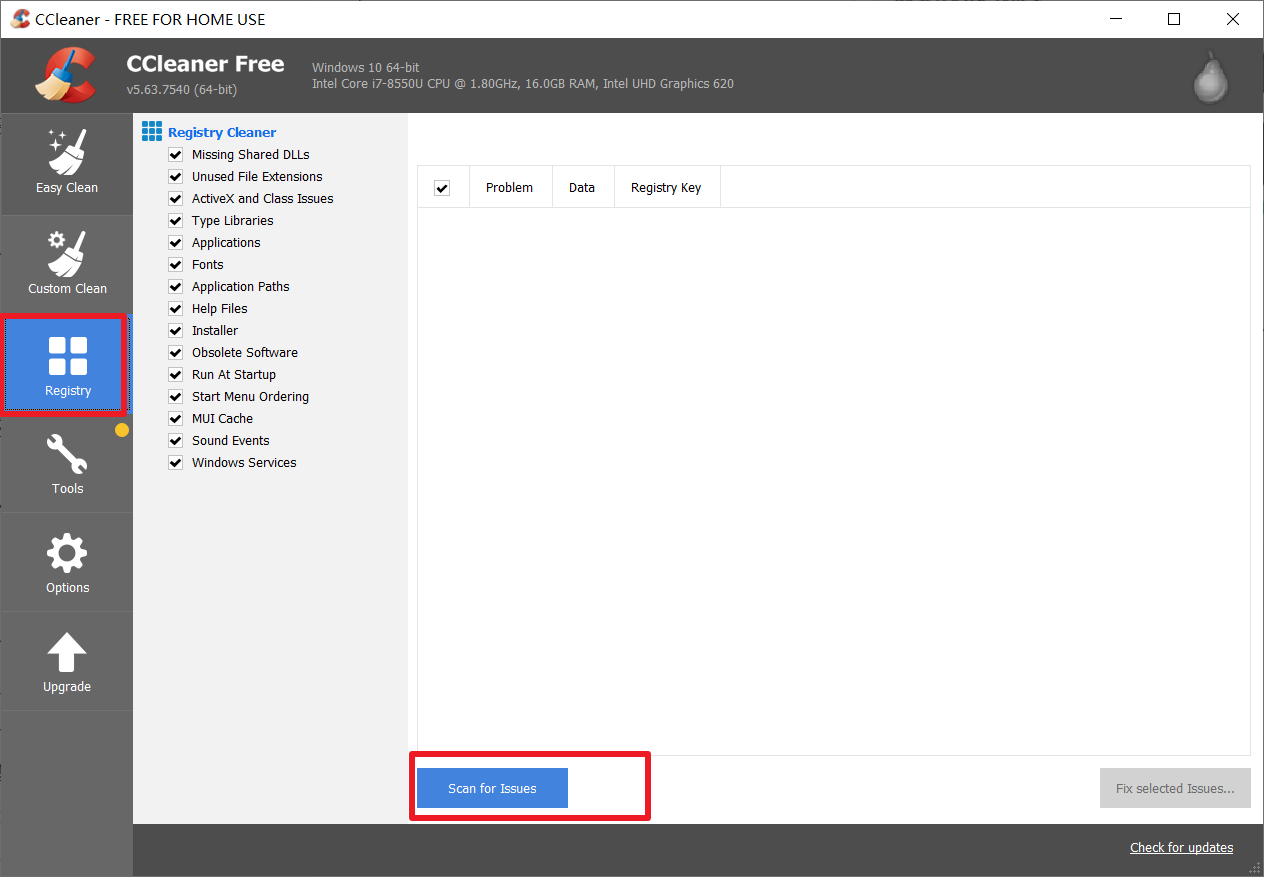The width and height of the screenshot is (1264, 877).
Task: Open the Custom Clean section
Action: click(67, 264)
